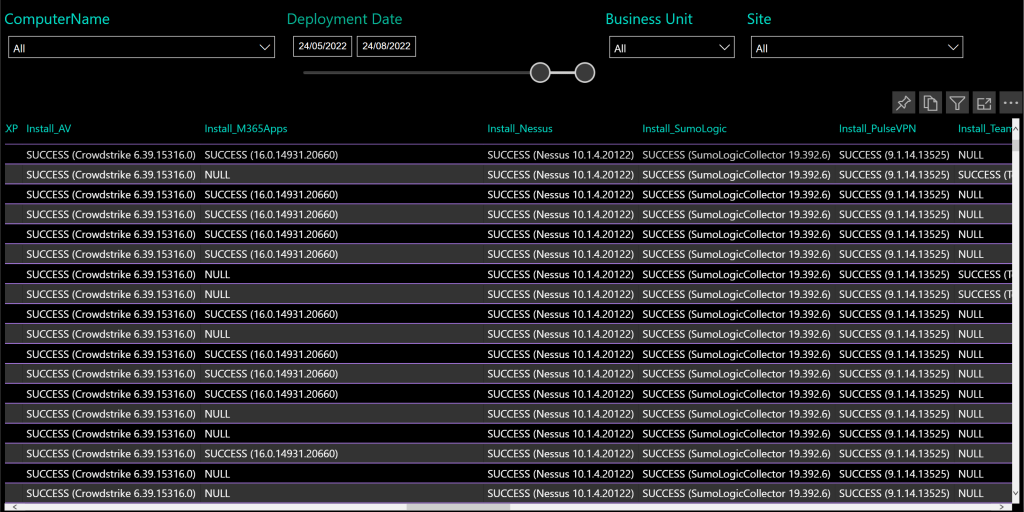Click the start date field 24/05/2022
Screen dimensions: 1024x512
tap(322, 47)
